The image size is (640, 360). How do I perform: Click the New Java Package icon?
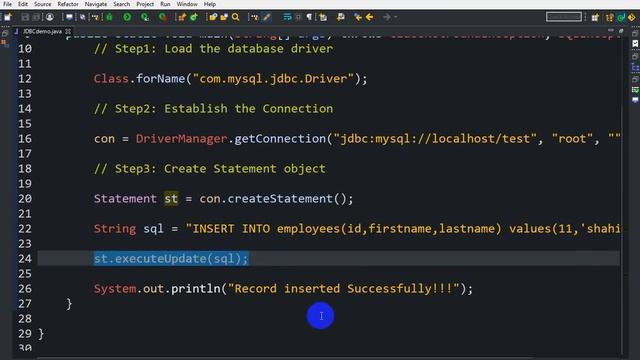[x=182, y=17]
